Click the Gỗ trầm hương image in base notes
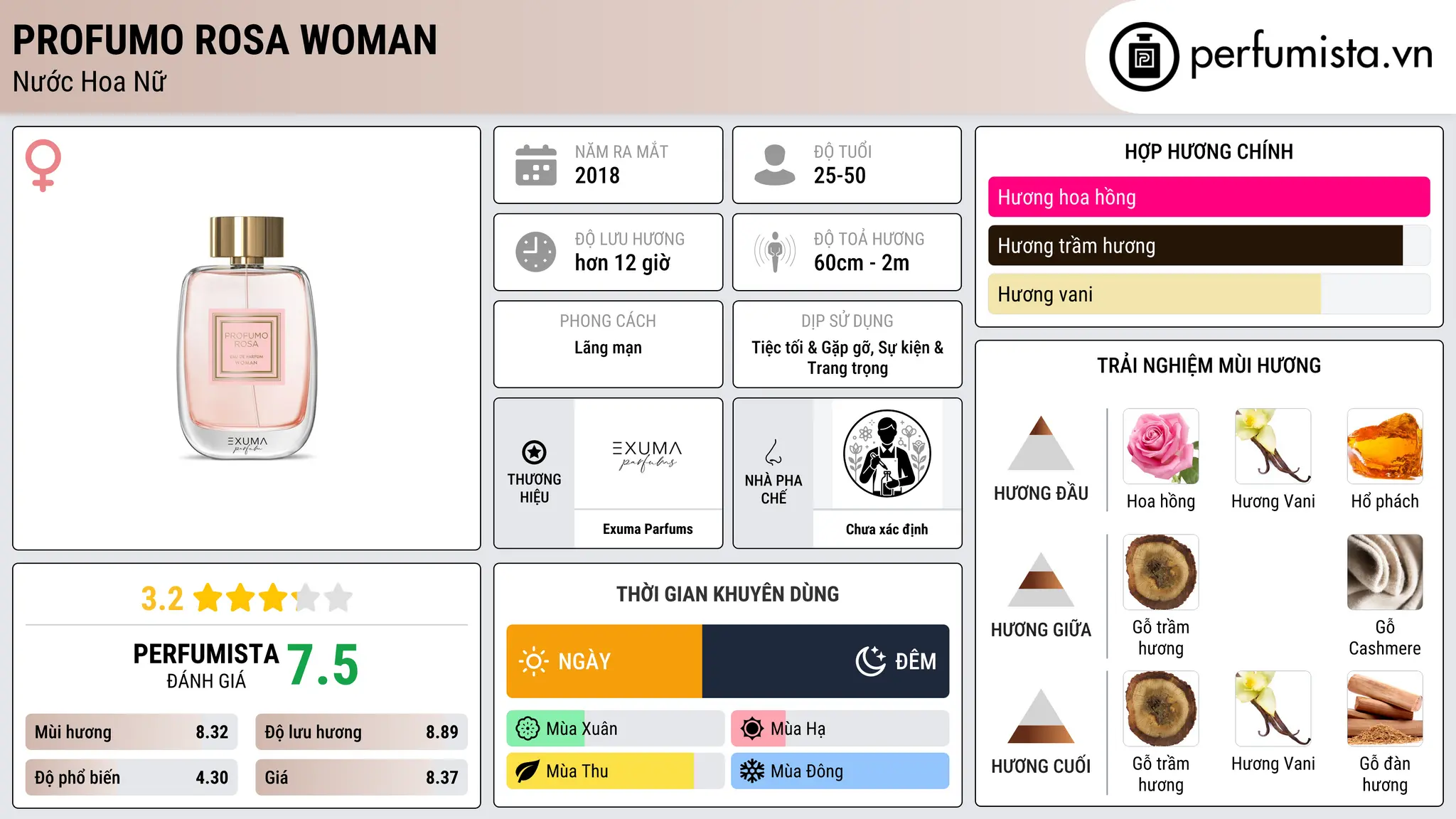 point(1161,709)
